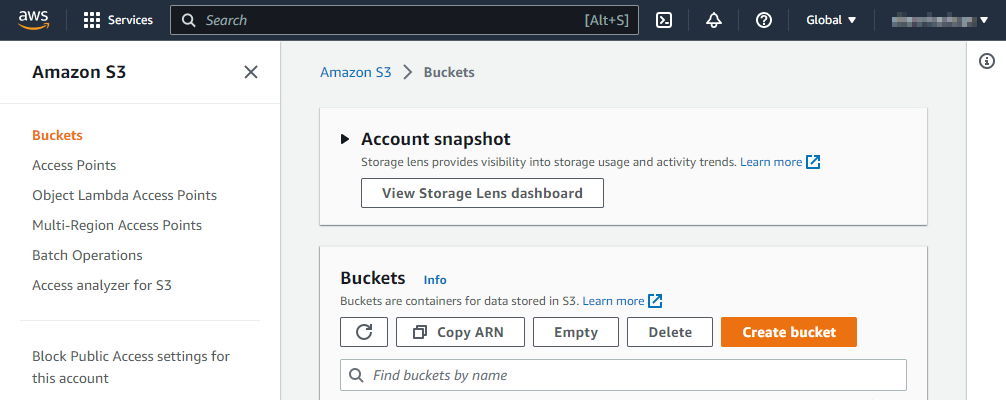Click View Storage Lens dashboard button
Viewport: 1006px width, 400px height.
click(482, 193)
